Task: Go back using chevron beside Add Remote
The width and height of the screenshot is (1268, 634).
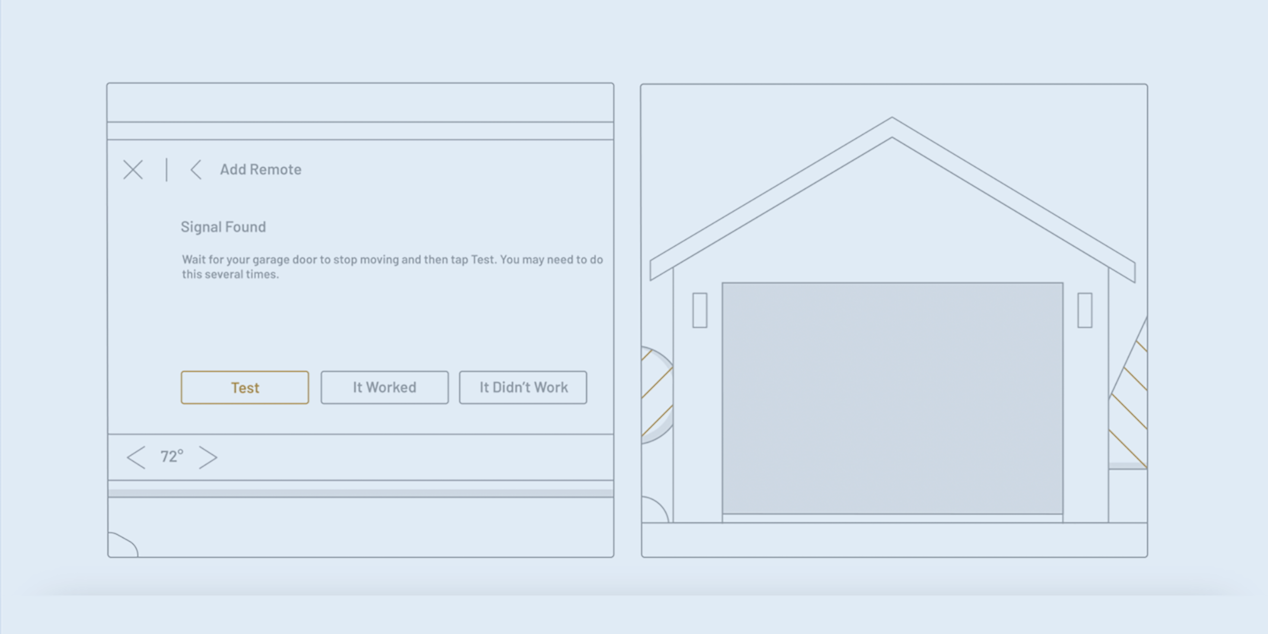Action: coord(196,170)
